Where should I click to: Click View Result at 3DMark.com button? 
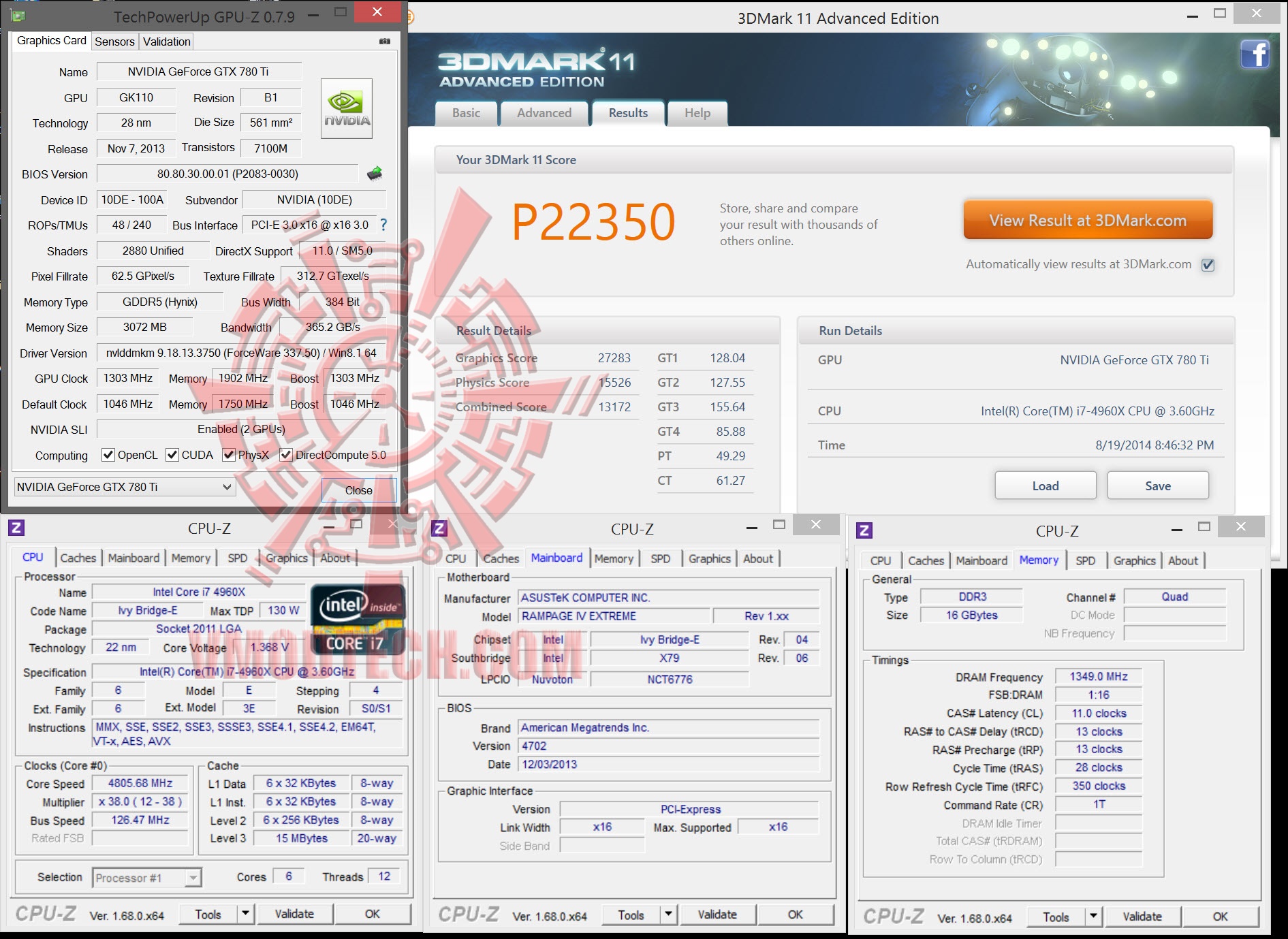[1088, 220]
